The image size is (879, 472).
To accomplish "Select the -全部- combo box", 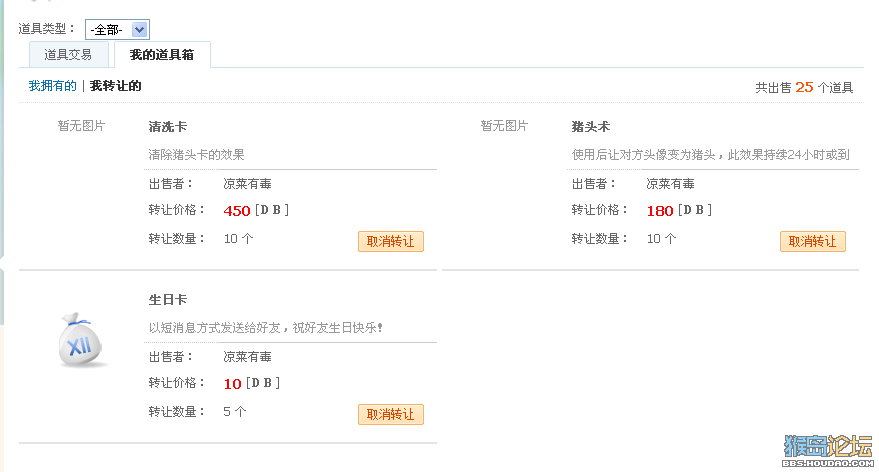I will (117, 30).
